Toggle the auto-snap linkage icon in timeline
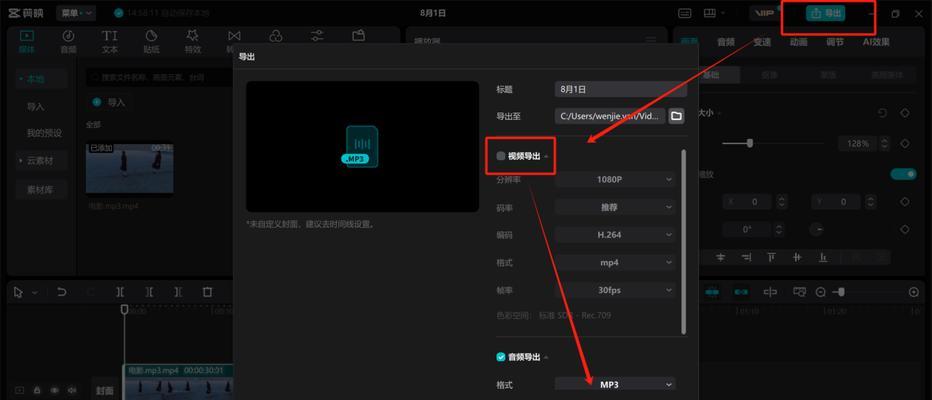This screenshot has width=932, height=400. [x=741, y=292]
